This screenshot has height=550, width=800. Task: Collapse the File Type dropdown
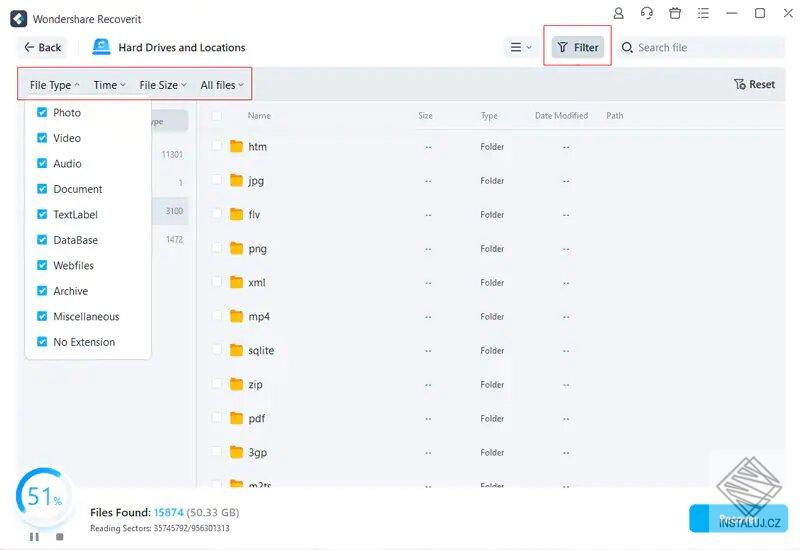(x=55, y=85)
